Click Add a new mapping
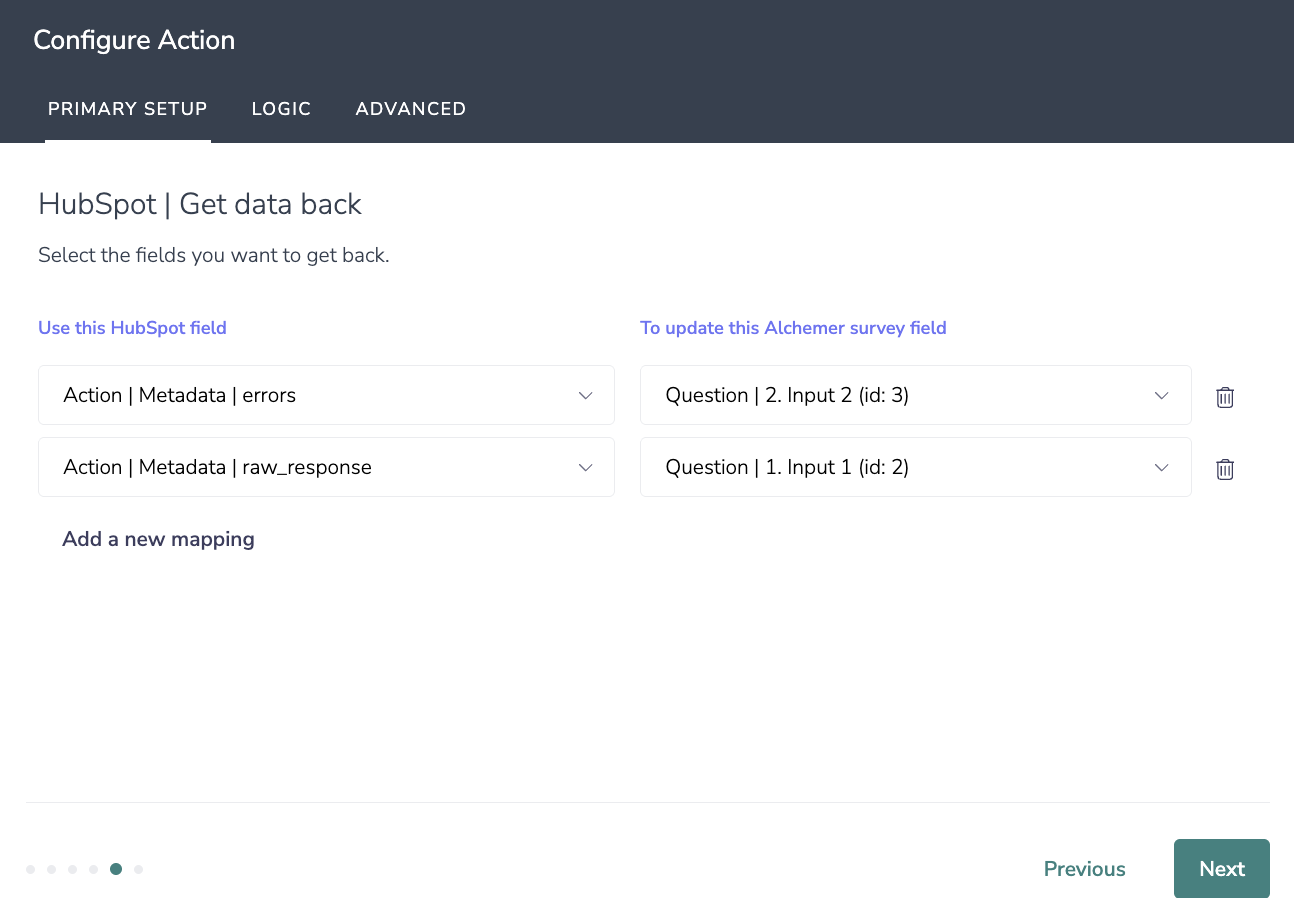The image size is (1294, 920). coord(158,539)
